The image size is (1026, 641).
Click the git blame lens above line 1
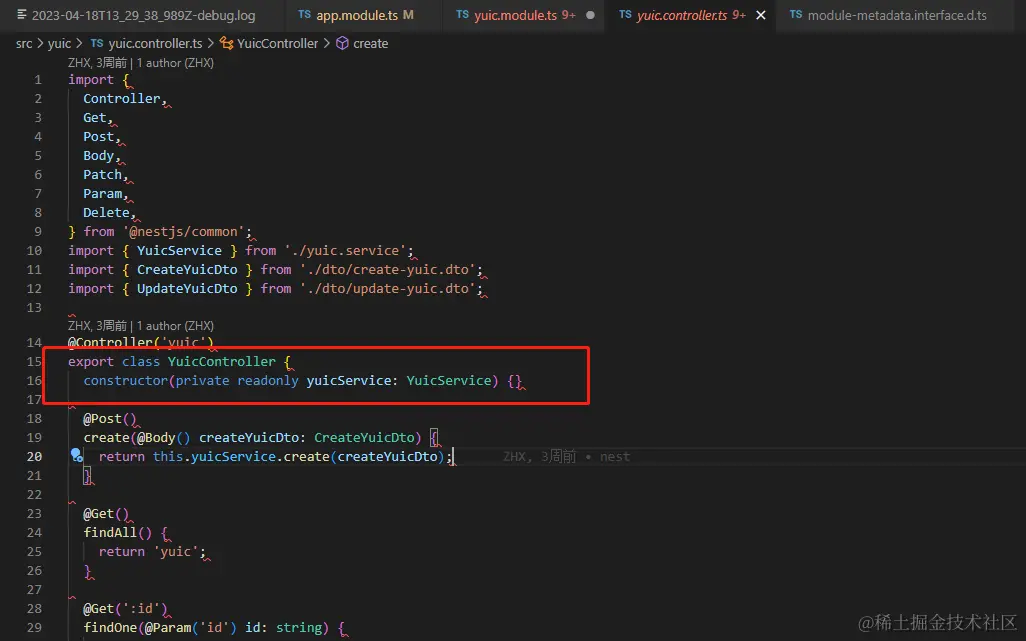(x=141, y=63)
